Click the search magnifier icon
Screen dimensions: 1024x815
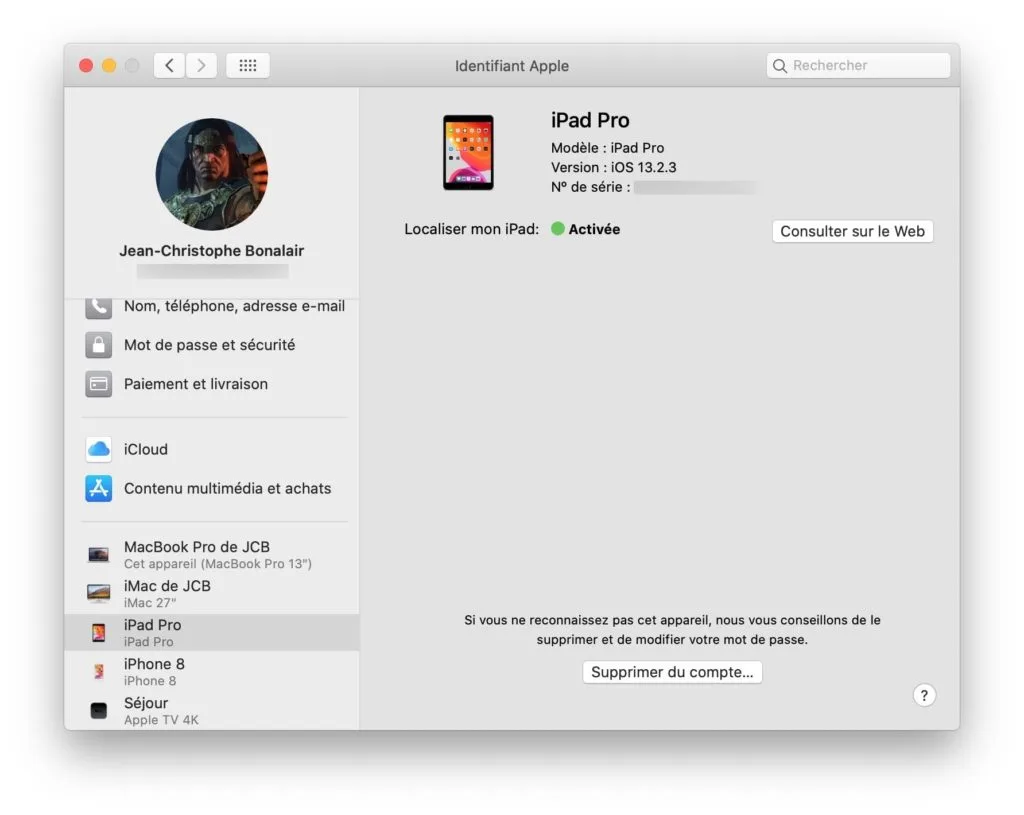tap(779, 66)
